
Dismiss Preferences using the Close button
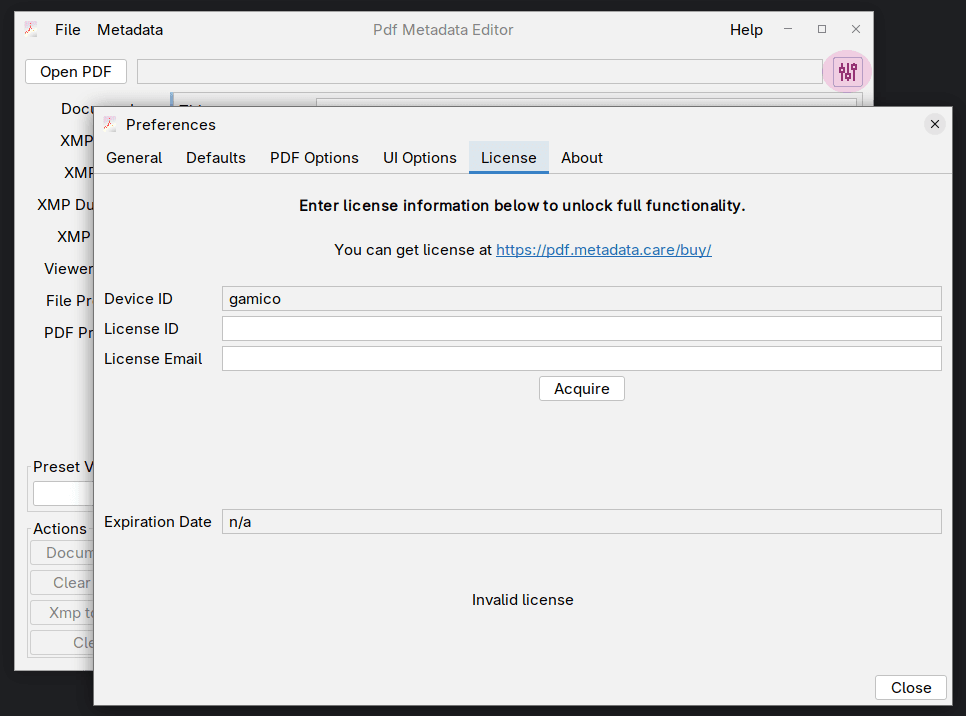coord(910,687)
